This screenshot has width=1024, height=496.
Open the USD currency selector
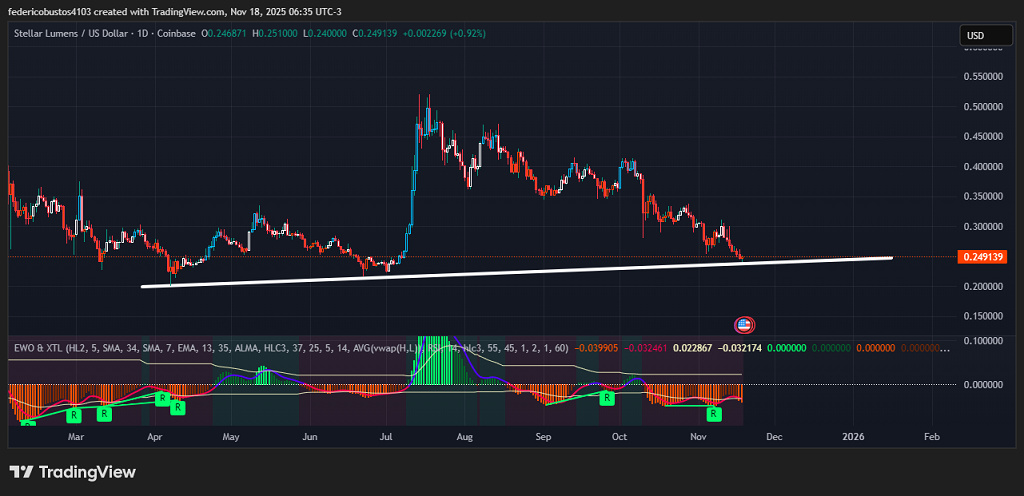985,36
